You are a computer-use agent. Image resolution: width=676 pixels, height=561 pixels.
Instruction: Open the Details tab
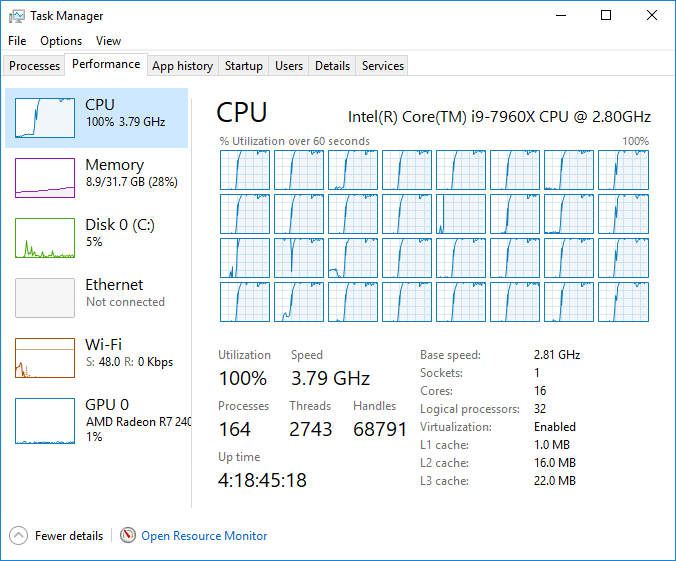pyautogui.click(x=332, y=66)
